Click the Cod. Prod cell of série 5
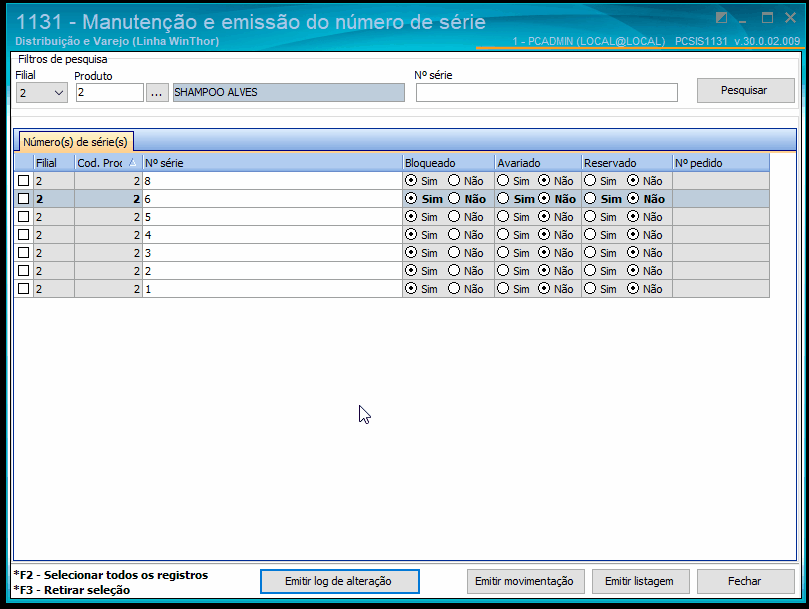This screenshot has width=809, height=609. click(108, 217)
